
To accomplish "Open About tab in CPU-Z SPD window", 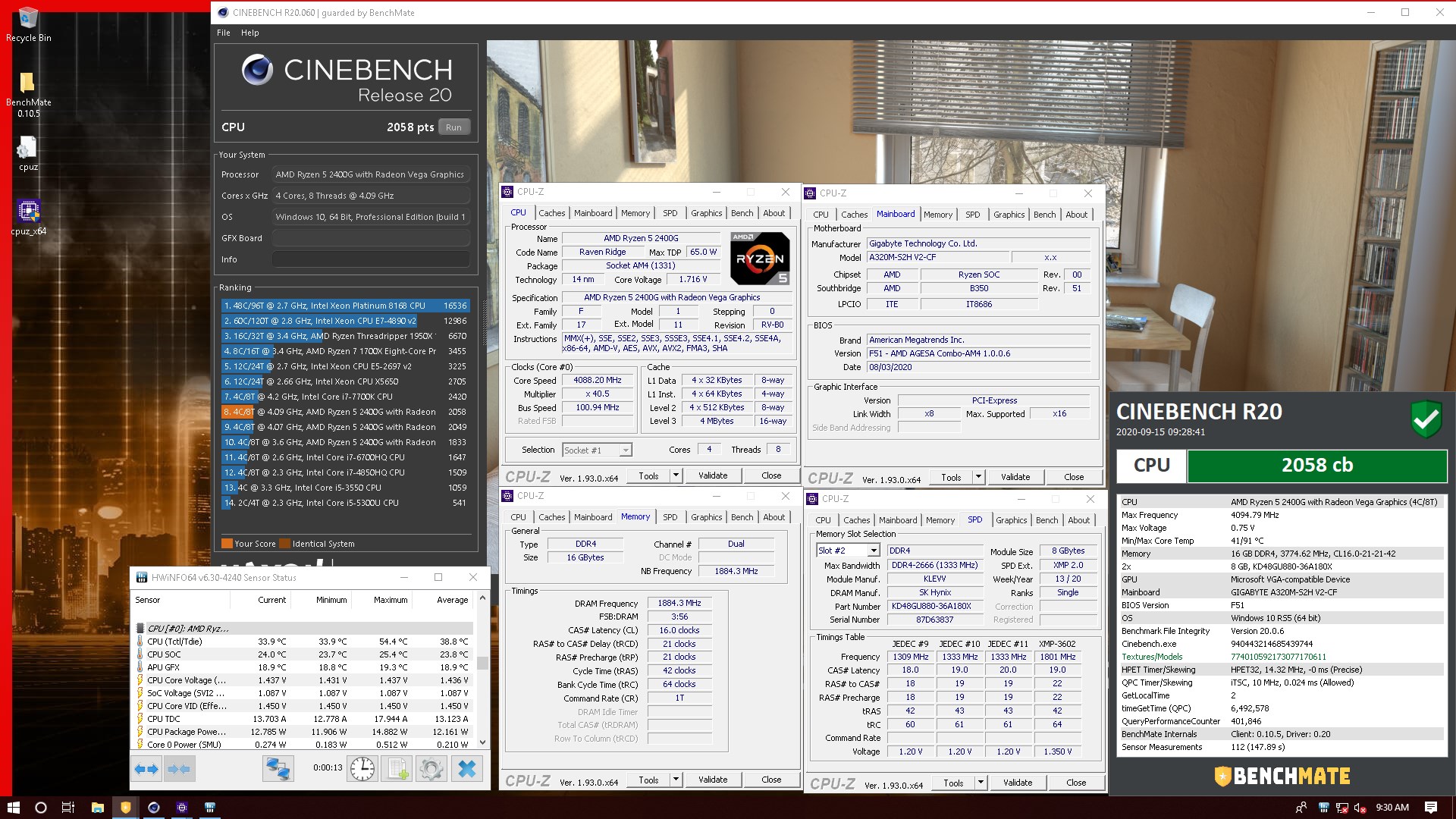I will tap(1078, 520).
